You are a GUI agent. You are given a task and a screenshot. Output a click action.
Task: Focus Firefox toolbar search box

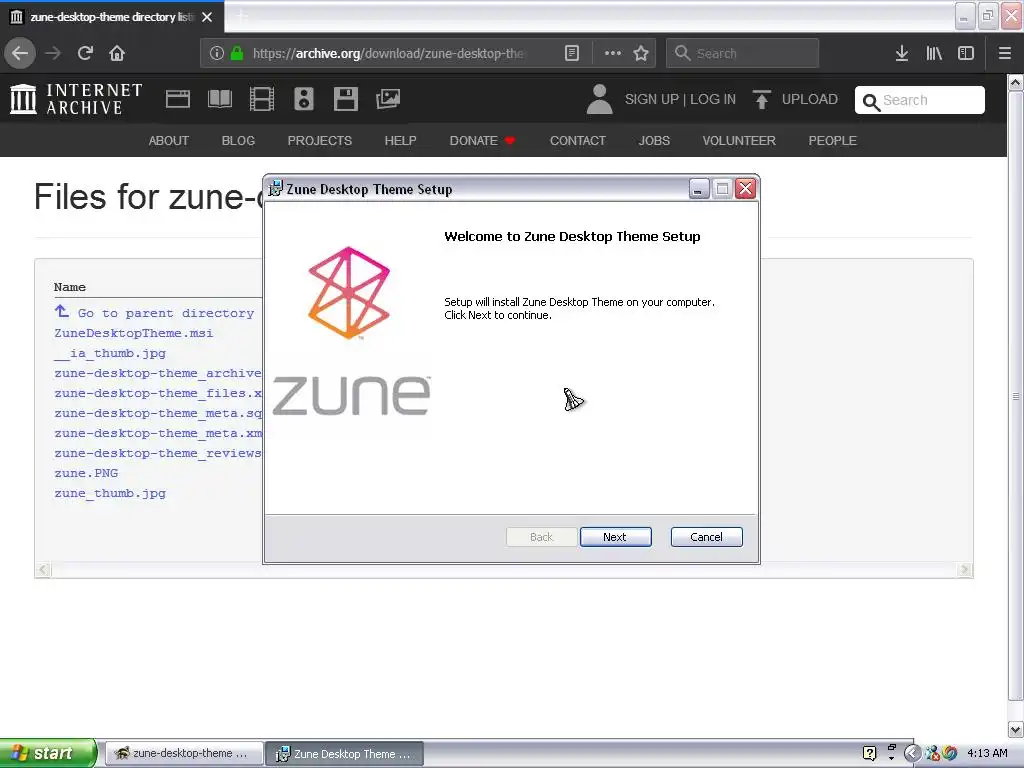743,53
